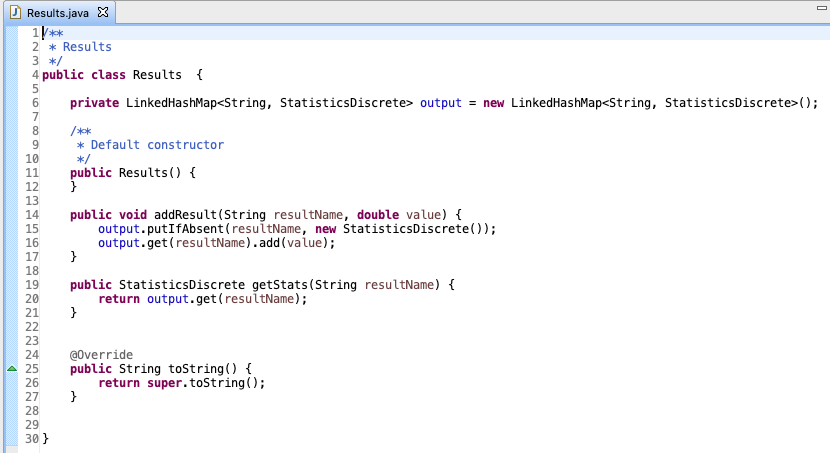Click the 'output' field name on line 6
This screenshot has height=453, width=830.
tap(440, 103)
